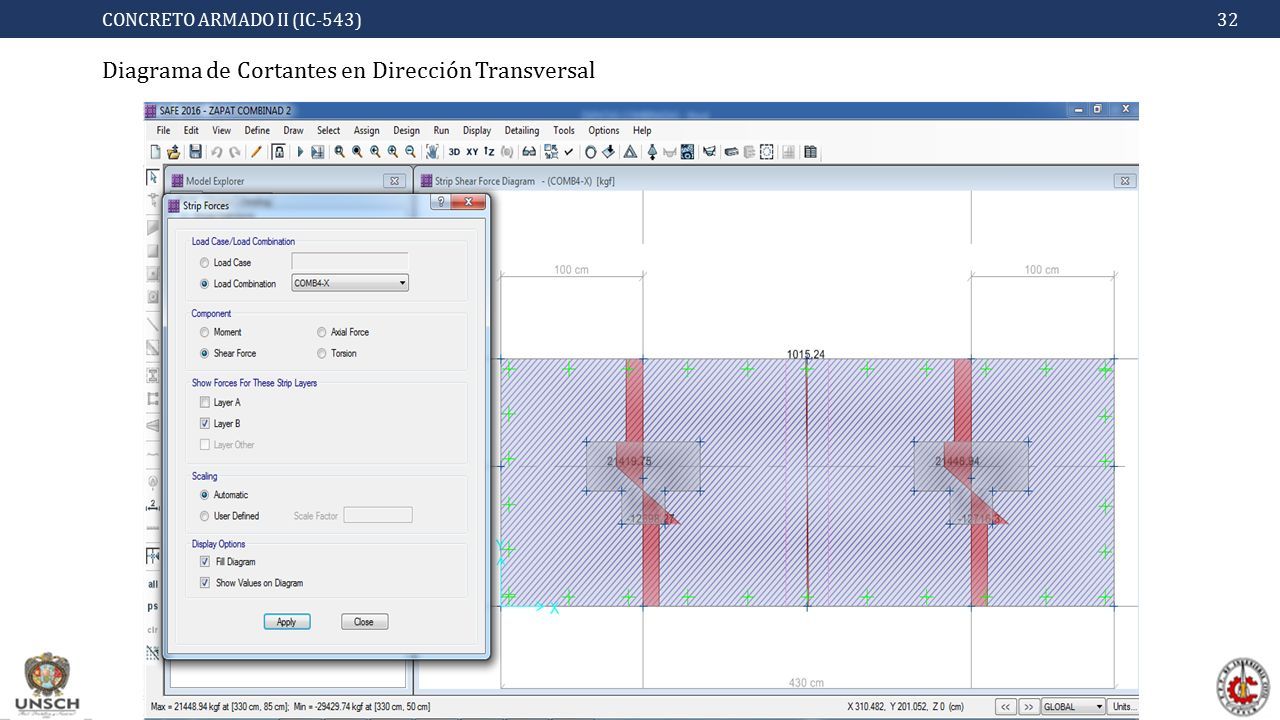Screen dimensions: 1280x720
Task: Click the 'all' select button in left toolbar
Action: pyautogui.click(x=153, y=584)
